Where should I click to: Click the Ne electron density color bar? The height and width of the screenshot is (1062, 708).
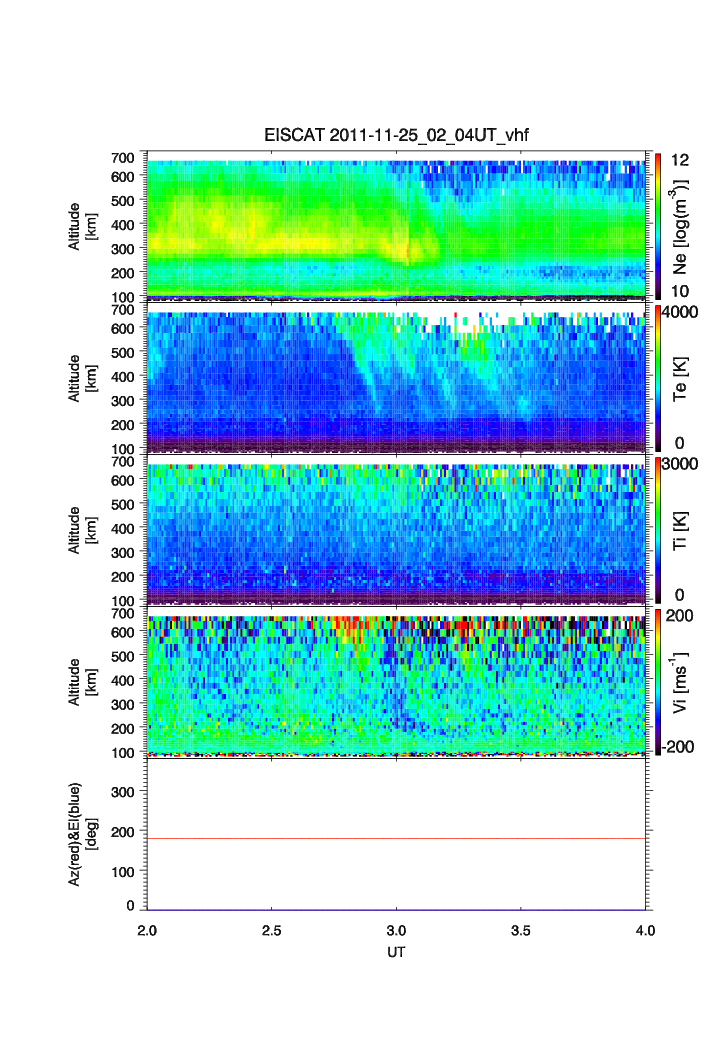(x=658, y=226)
